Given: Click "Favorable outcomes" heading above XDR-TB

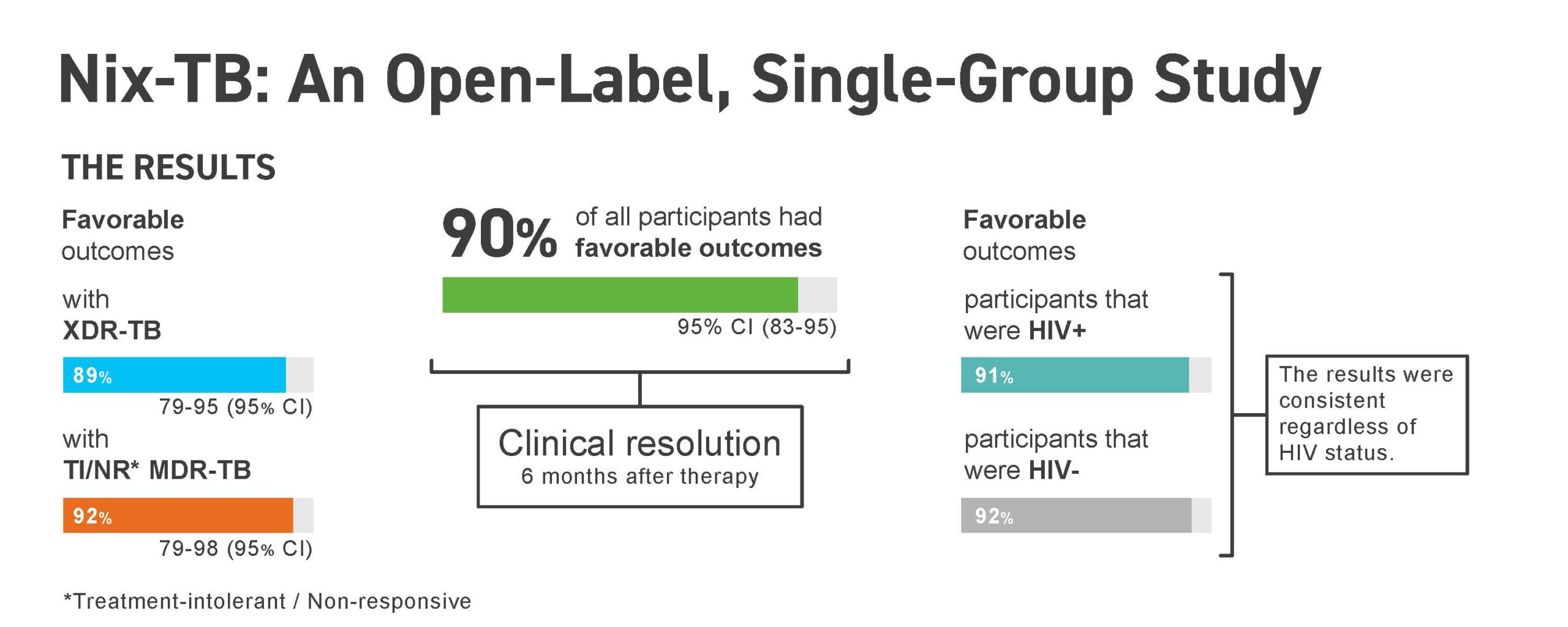Looking at the screenshot, I should (123, 235).
